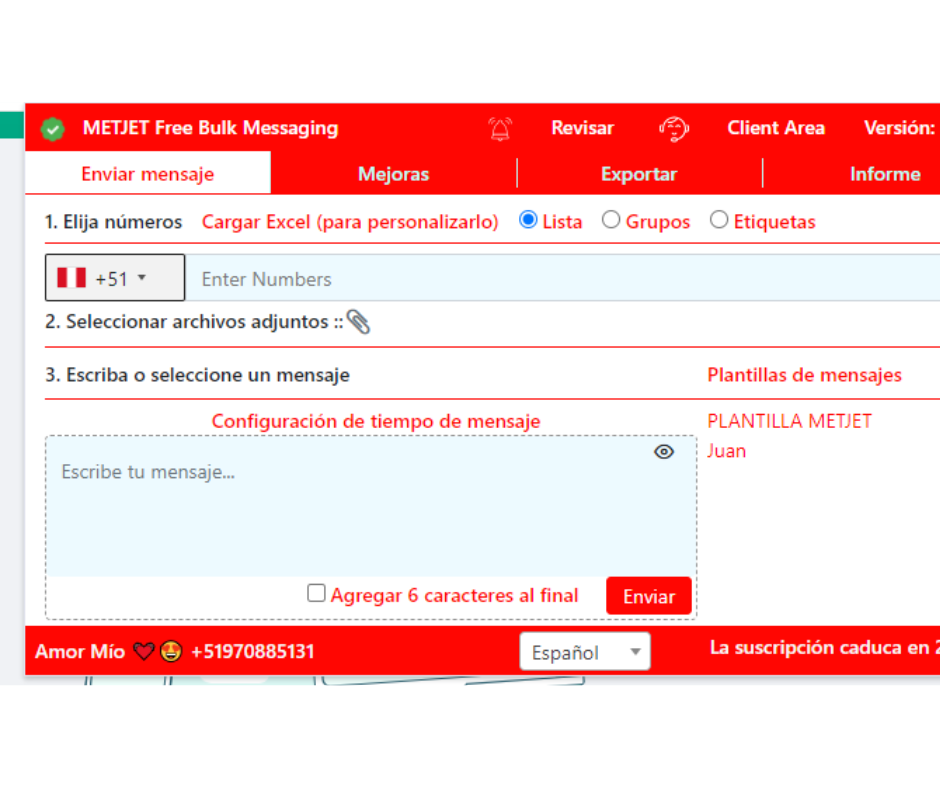Click the green verified shield icon

point(53,128)
